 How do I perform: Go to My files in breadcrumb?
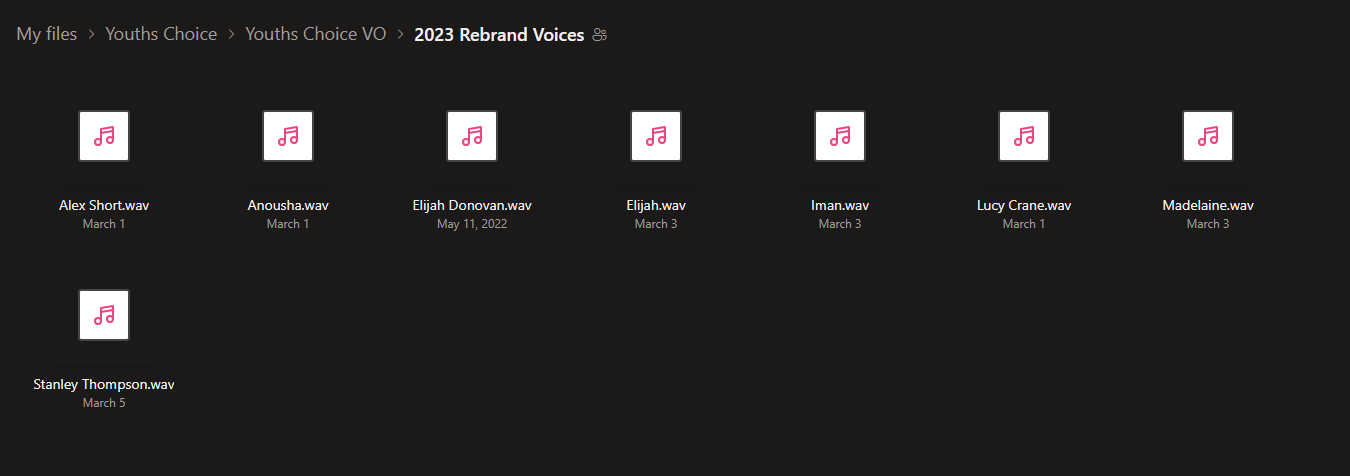47,34
